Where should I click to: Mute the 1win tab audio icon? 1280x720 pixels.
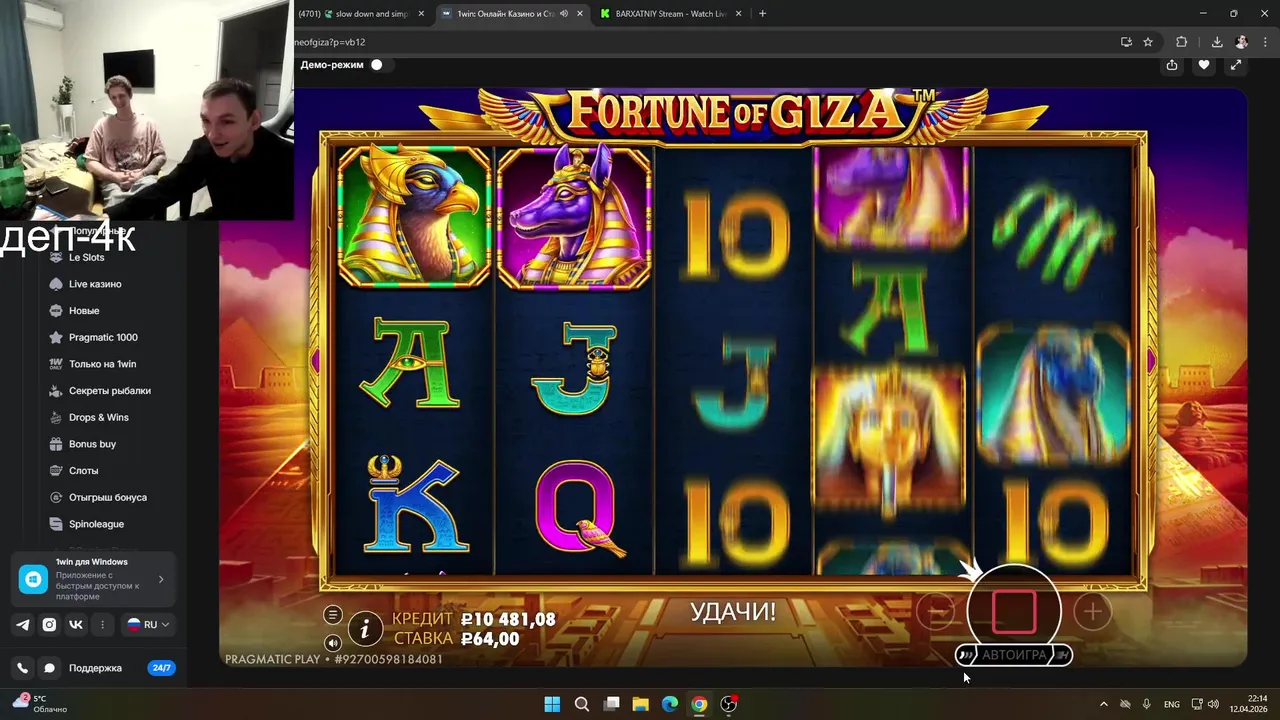click(564, 14)
